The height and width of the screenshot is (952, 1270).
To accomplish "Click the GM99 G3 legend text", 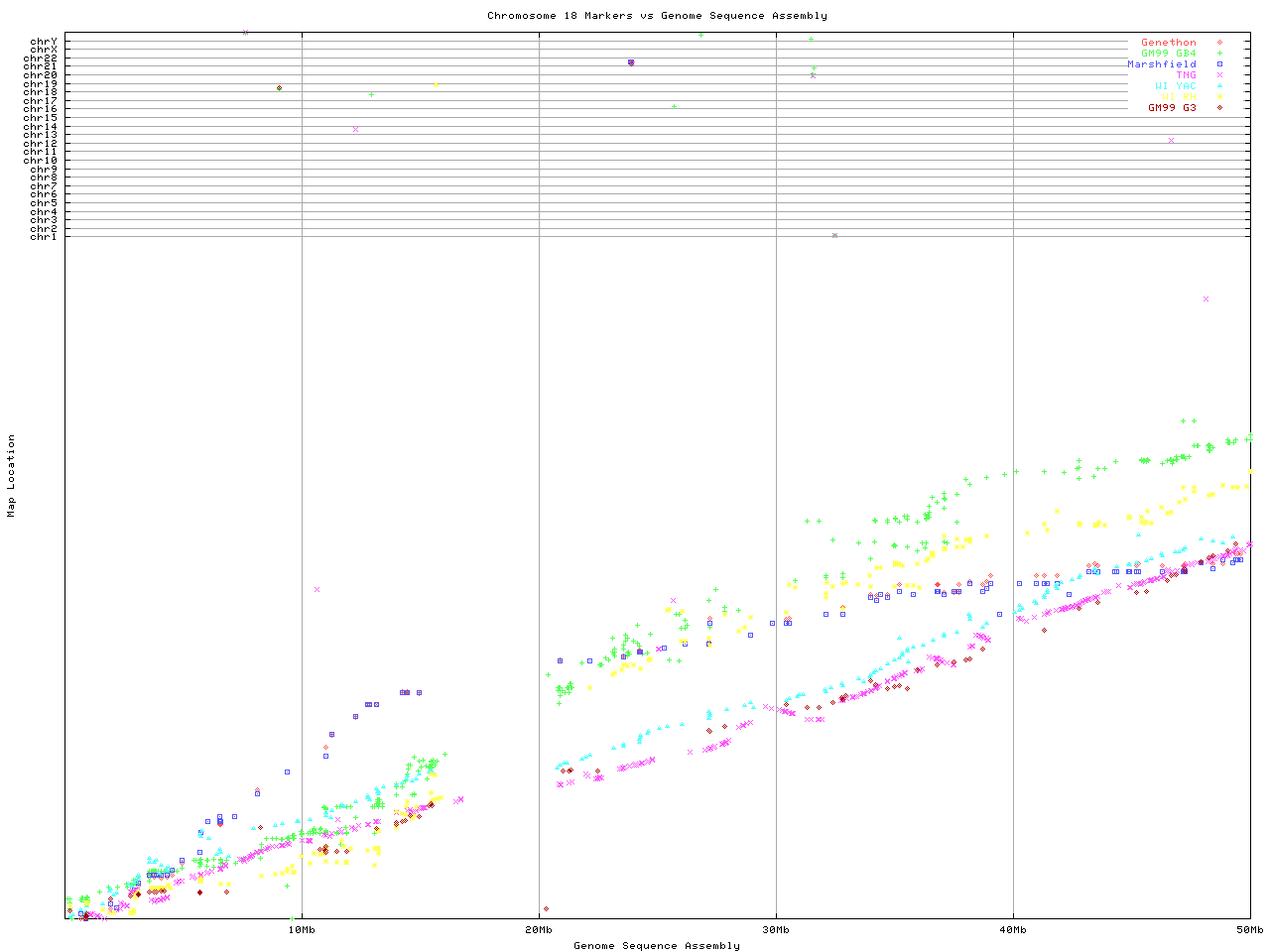I will [x=1172, y=108].
